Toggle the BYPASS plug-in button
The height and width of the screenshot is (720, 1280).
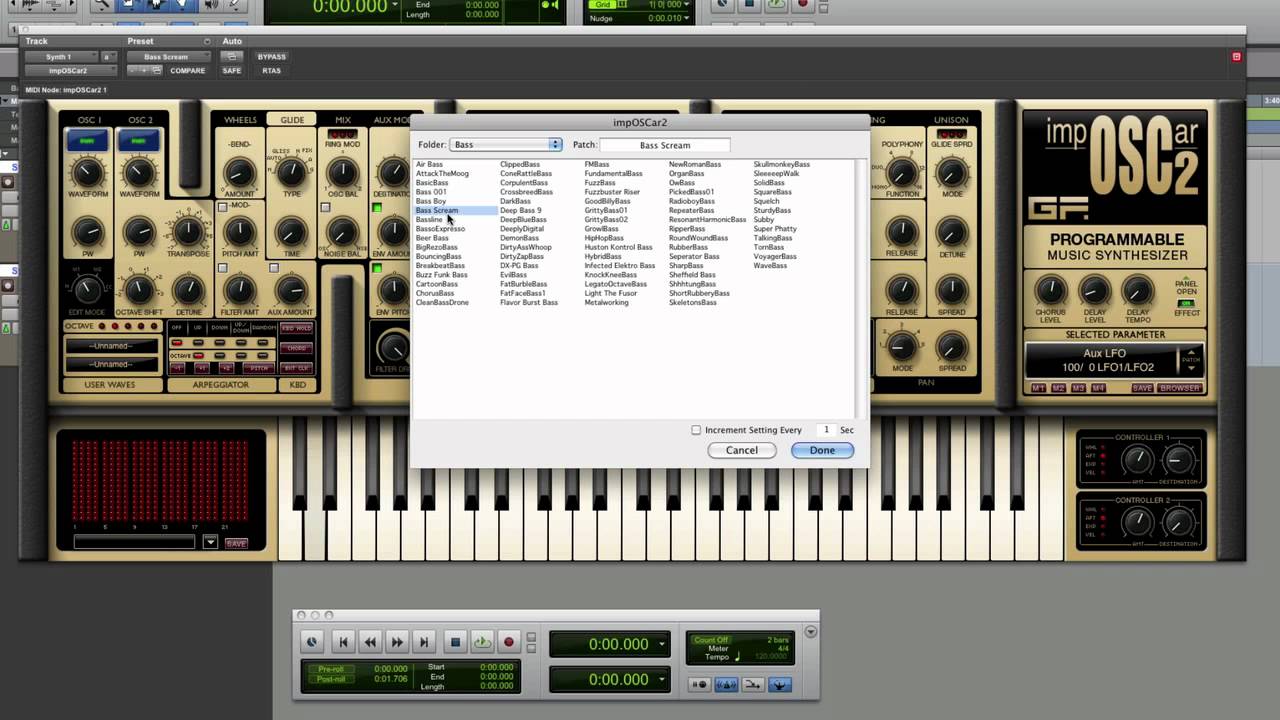point(271,57)
